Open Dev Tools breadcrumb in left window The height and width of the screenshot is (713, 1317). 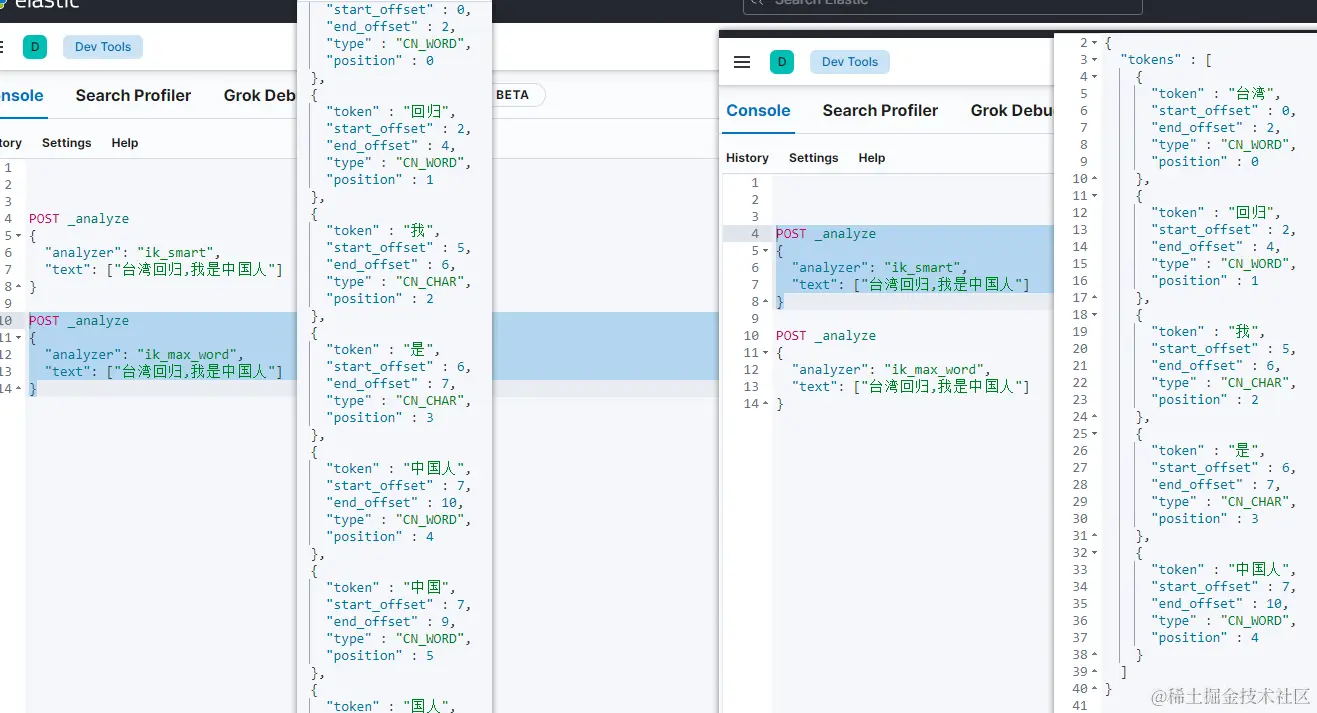point(103,47)
